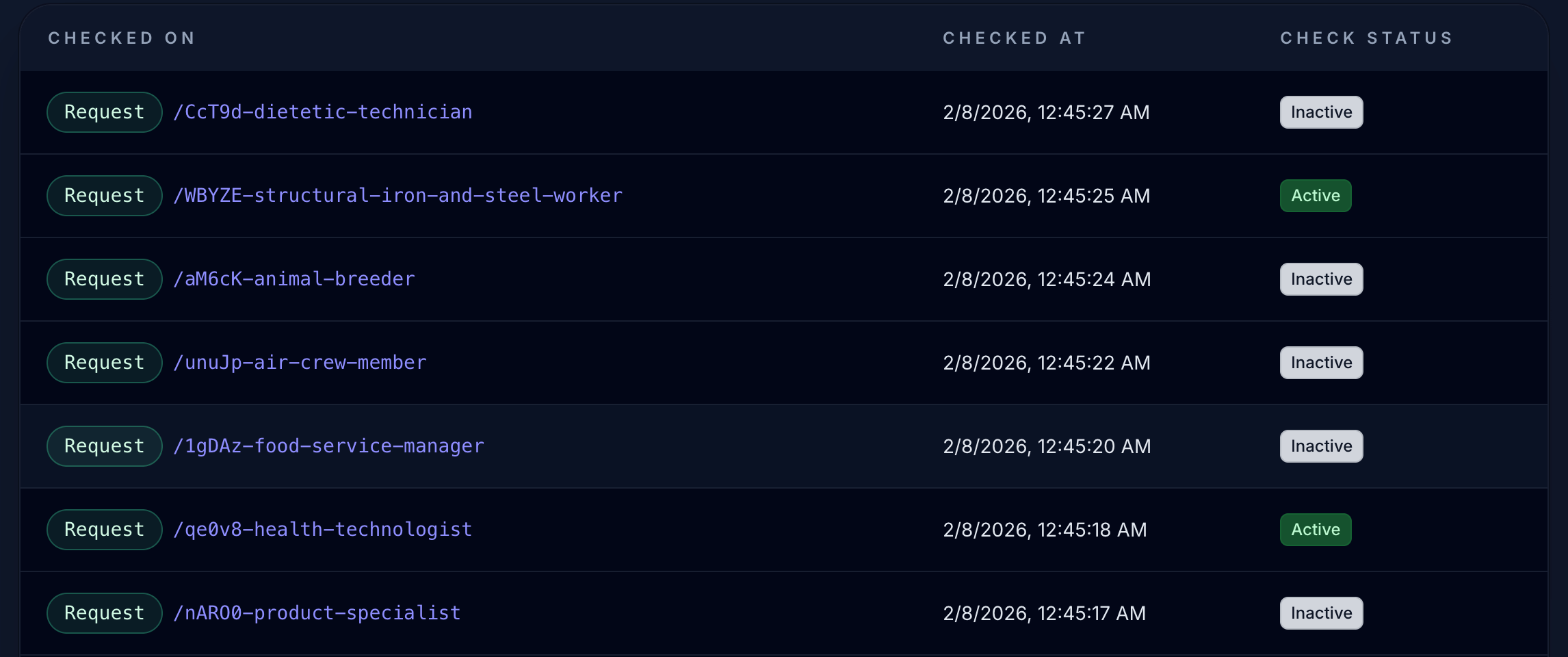
Task: Click Request badge for product-specialist row
Action: (x=104, y=613)
